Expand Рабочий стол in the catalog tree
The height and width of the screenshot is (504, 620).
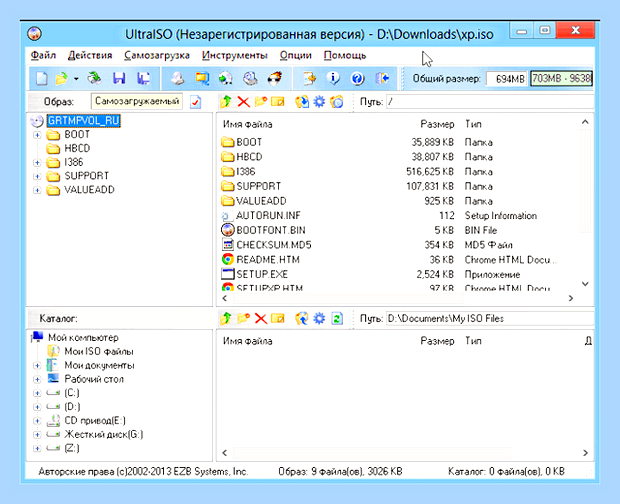37,379
